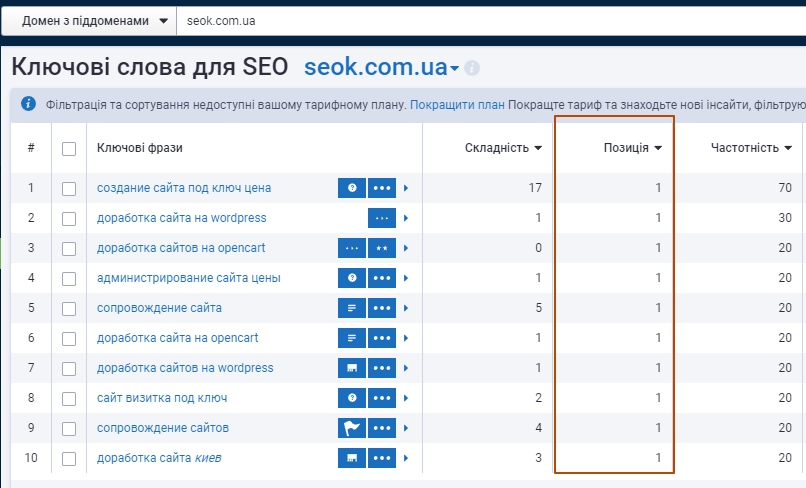
Task: Click shop icon for доработка сайта киев
Action: click(x=352, y=458)
